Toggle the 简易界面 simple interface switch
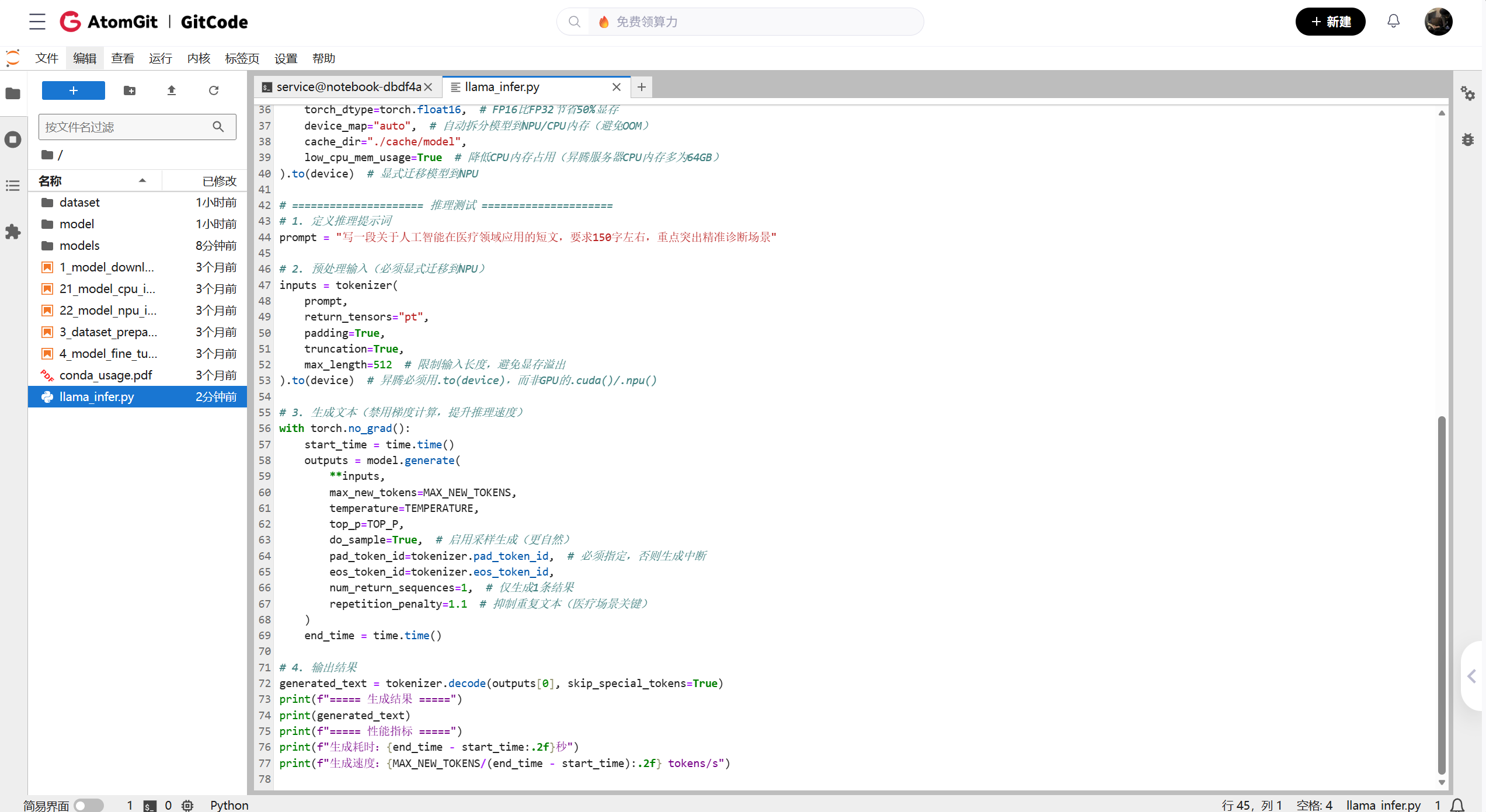The width and height of the screenshot is (1486, 812). coord(89,805)
